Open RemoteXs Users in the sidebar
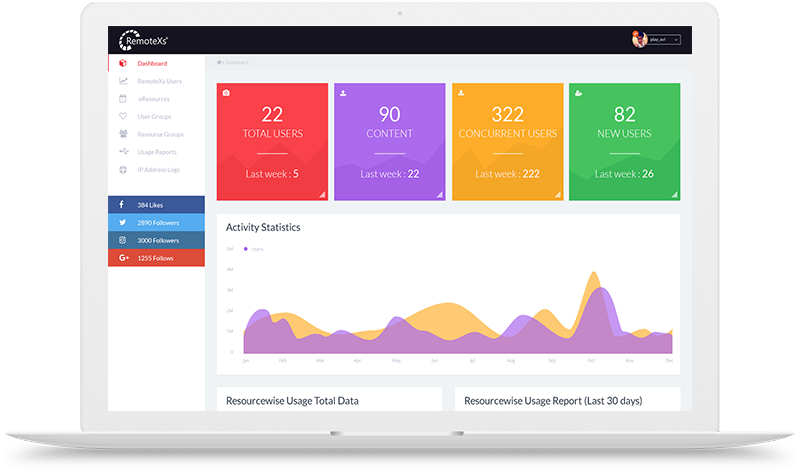This screenshot has height=473, width=800. pyautogui.click(x=159, y=81)
